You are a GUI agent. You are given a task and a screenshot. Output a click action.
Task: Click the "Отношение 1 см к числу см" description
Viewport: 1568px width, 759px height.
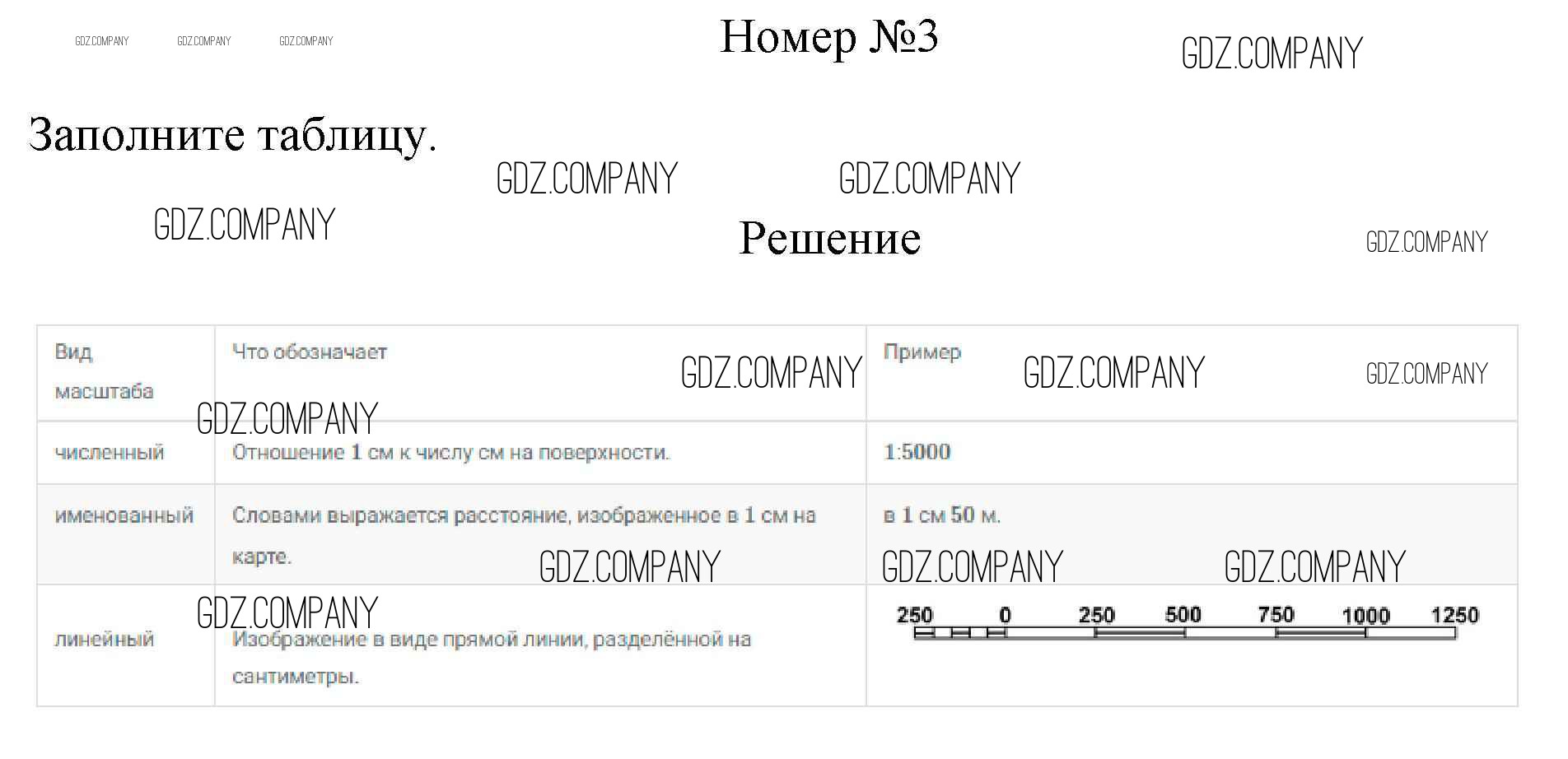(450, 453)
